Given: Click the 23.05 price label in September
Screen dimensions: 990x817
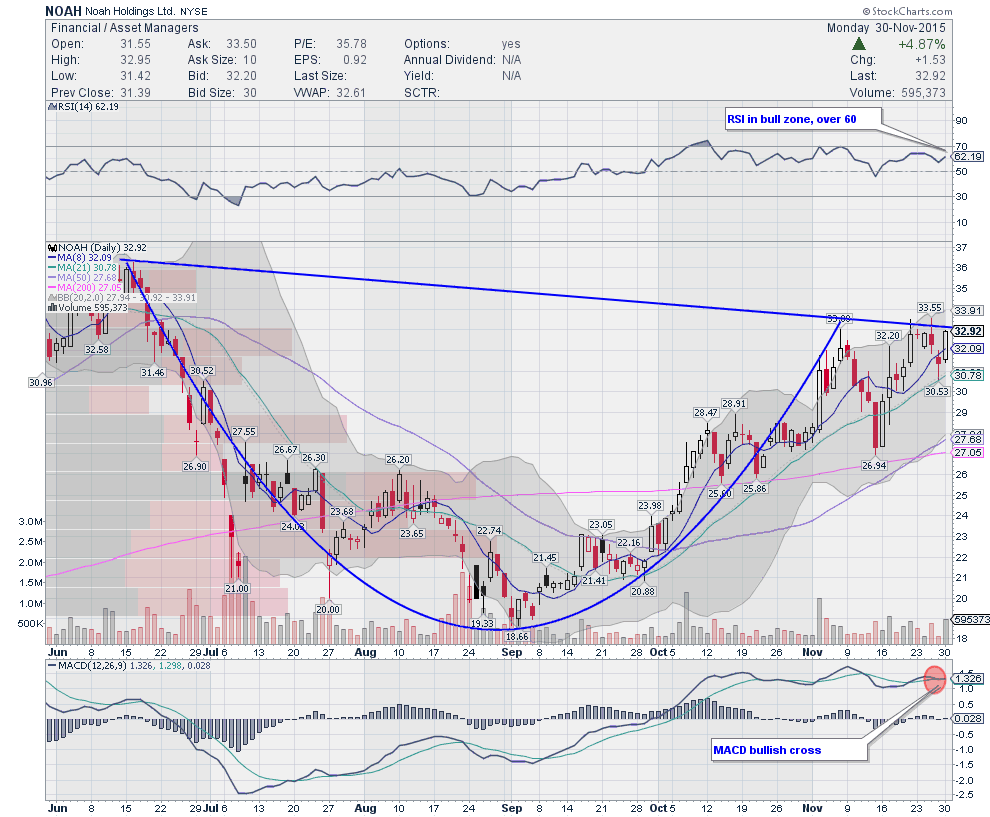Looking at the screenshot, I should click(x=601, y=525).
